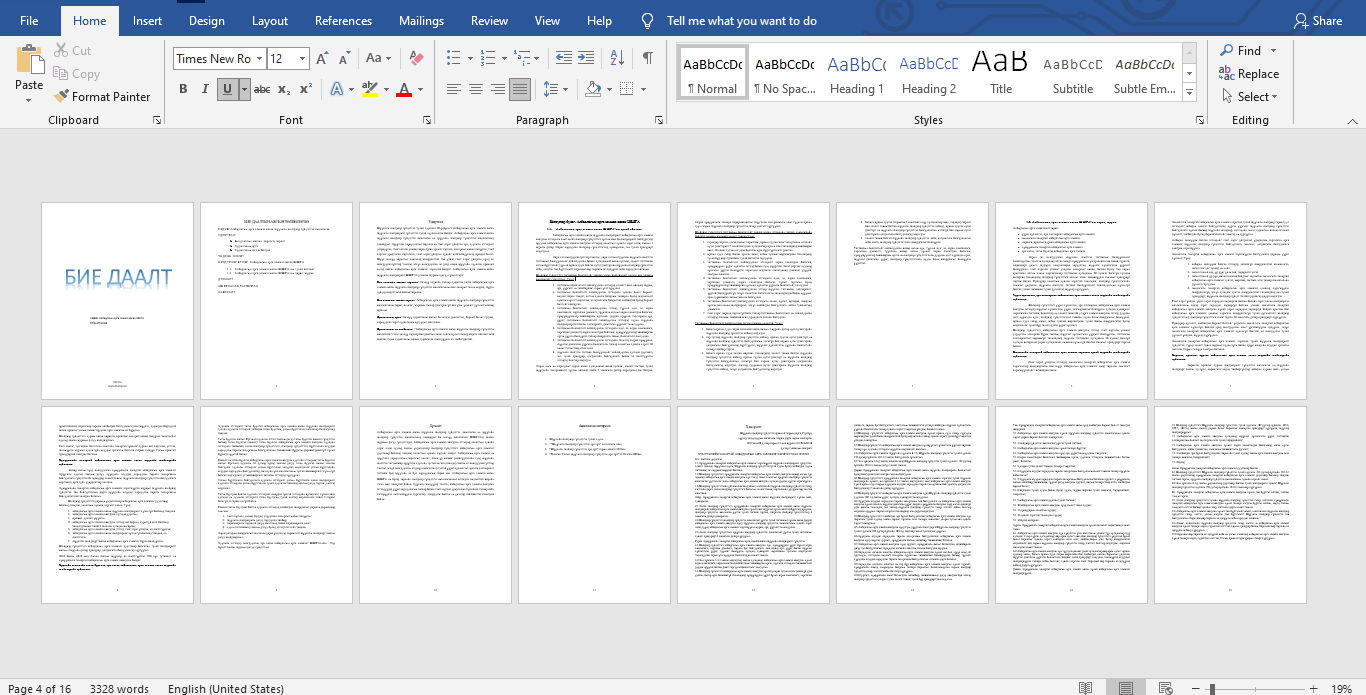Screen dimensions: 1366x695
Task: Open Line and Paragraph Spacing options
Action: pos(555,89)
